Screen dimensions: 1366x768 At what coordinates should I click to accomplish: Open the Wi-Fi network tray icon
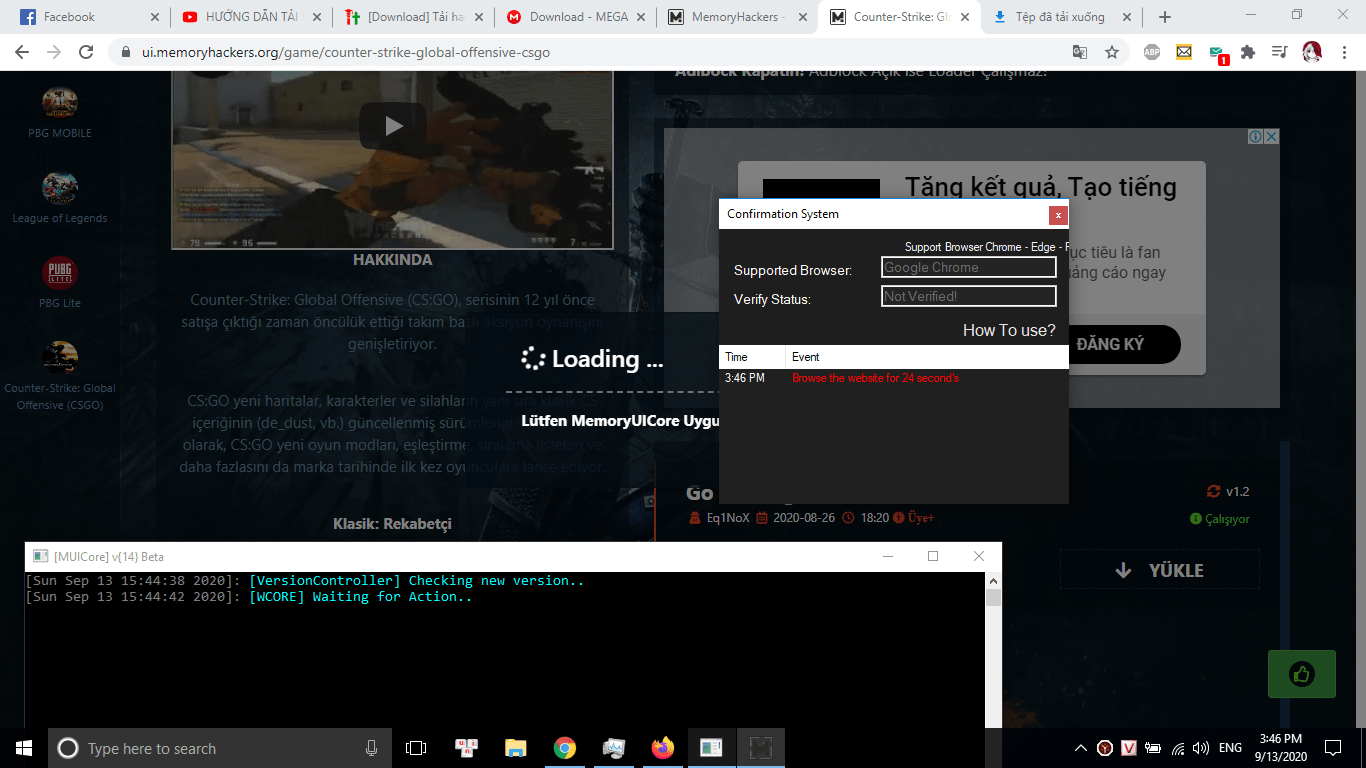point(1178,748)
